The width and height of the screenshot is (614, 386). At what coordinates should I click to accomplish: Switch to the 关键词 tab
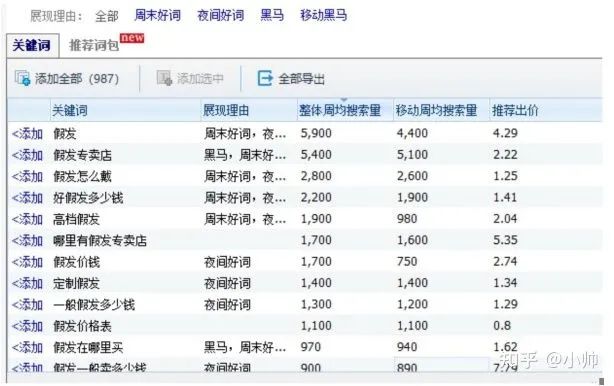(x=31, y=45)
